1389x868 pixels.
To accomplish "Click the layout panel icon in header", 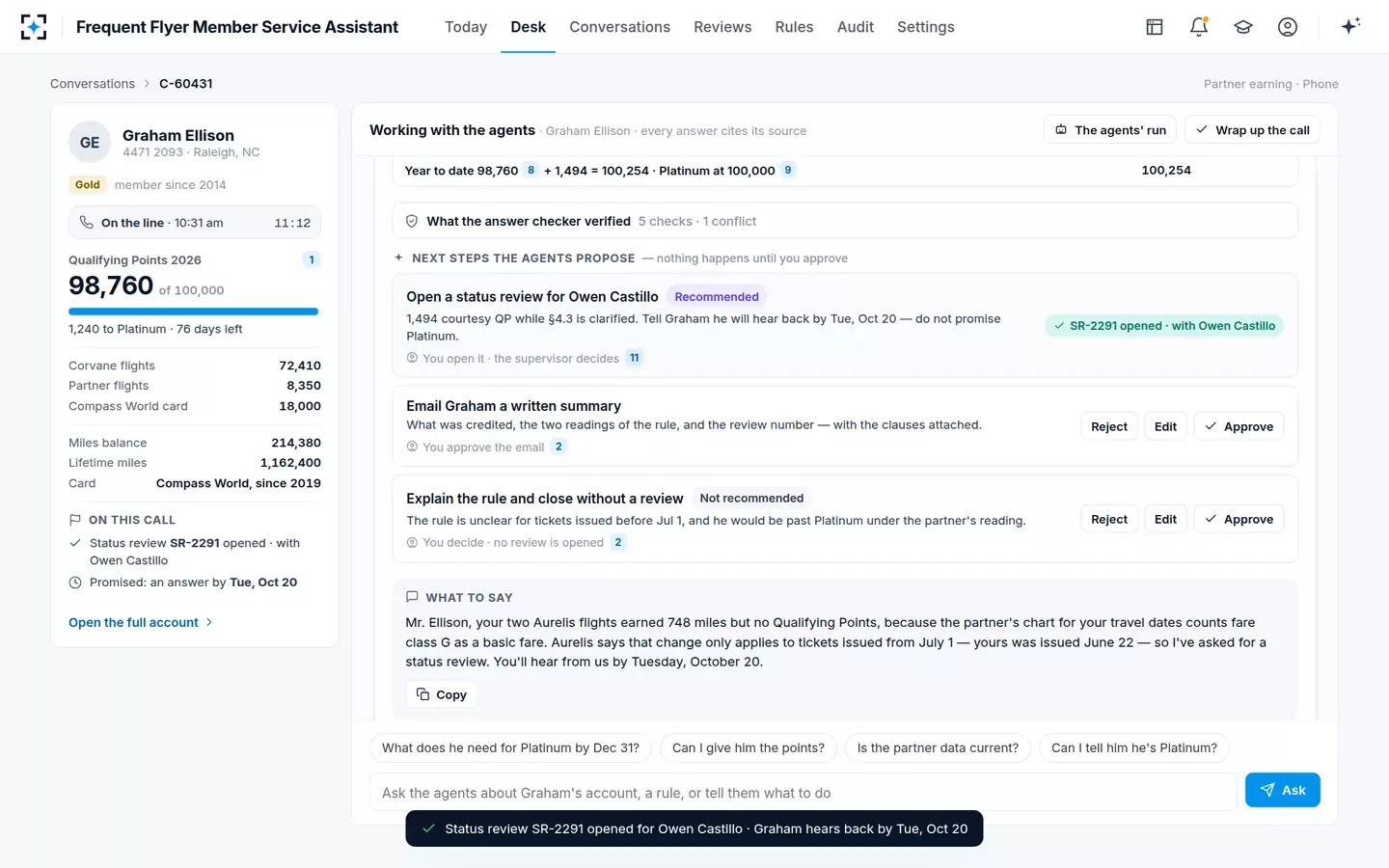I will (1155, 27).
